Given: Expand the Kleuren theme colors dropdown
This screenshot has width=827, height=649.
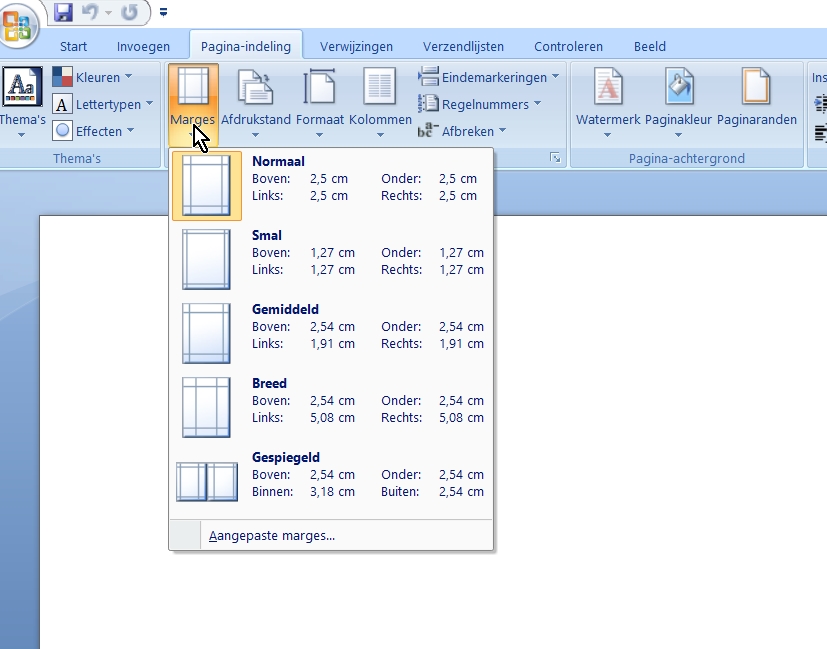Looking at the screenshot, I should [x=92, y=77].
